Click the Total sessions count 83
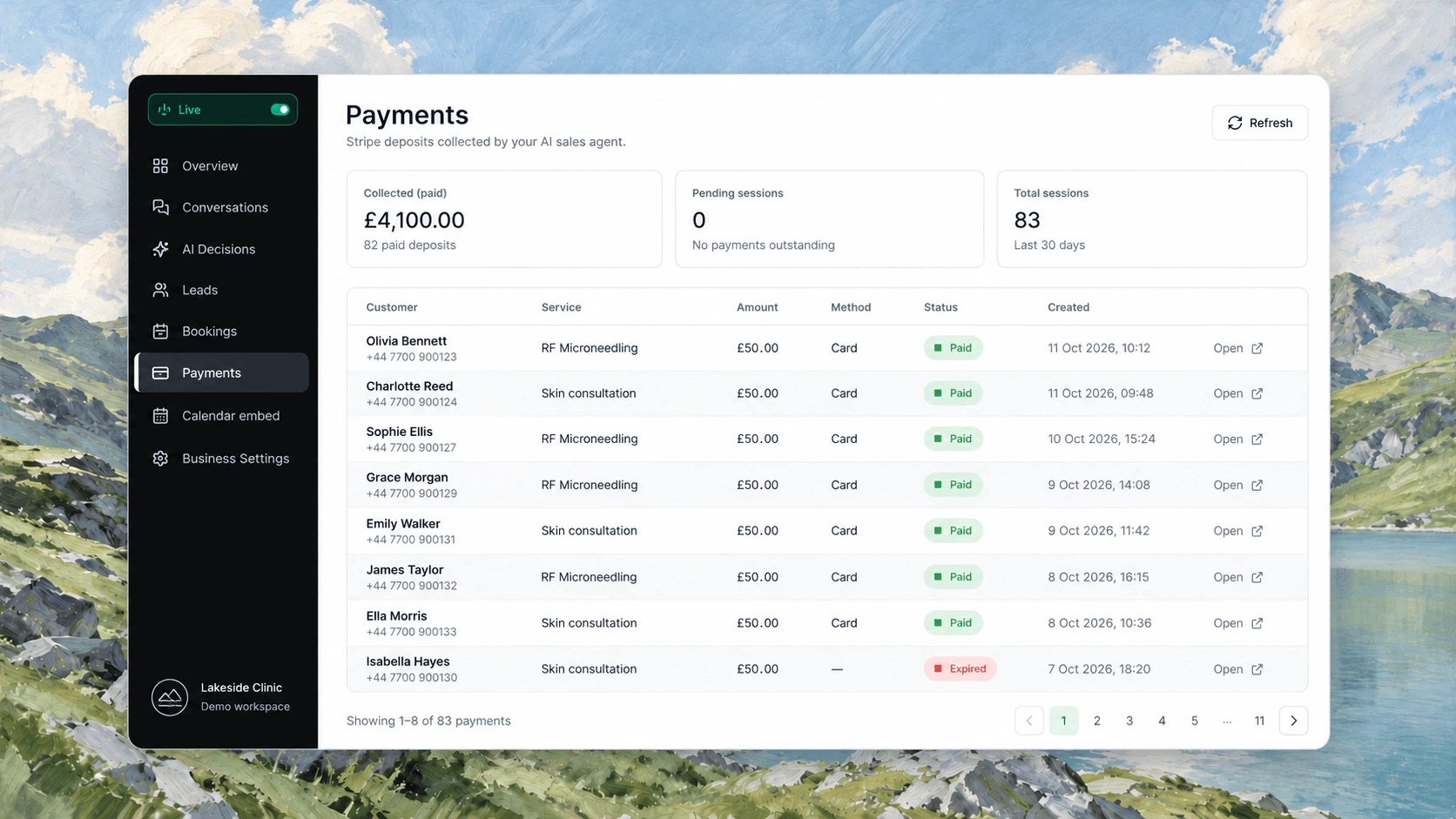The image size is (1456, 819). pyautogui.click(x=1028, y=220)
